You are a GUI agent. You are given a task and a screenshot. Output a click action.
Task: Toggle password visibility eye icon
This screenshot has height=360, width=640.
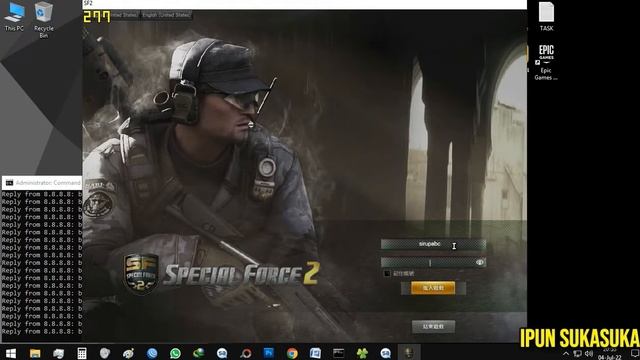tap(480, 262)
